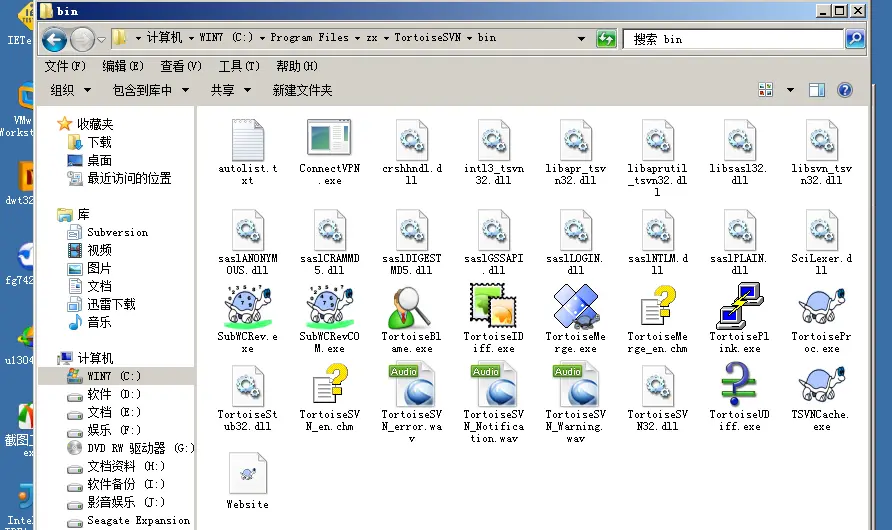The height and width of the screenshot is (530, 892).
Task: Select the libapr_tsvn32.dll file icon
Action: 575,140
